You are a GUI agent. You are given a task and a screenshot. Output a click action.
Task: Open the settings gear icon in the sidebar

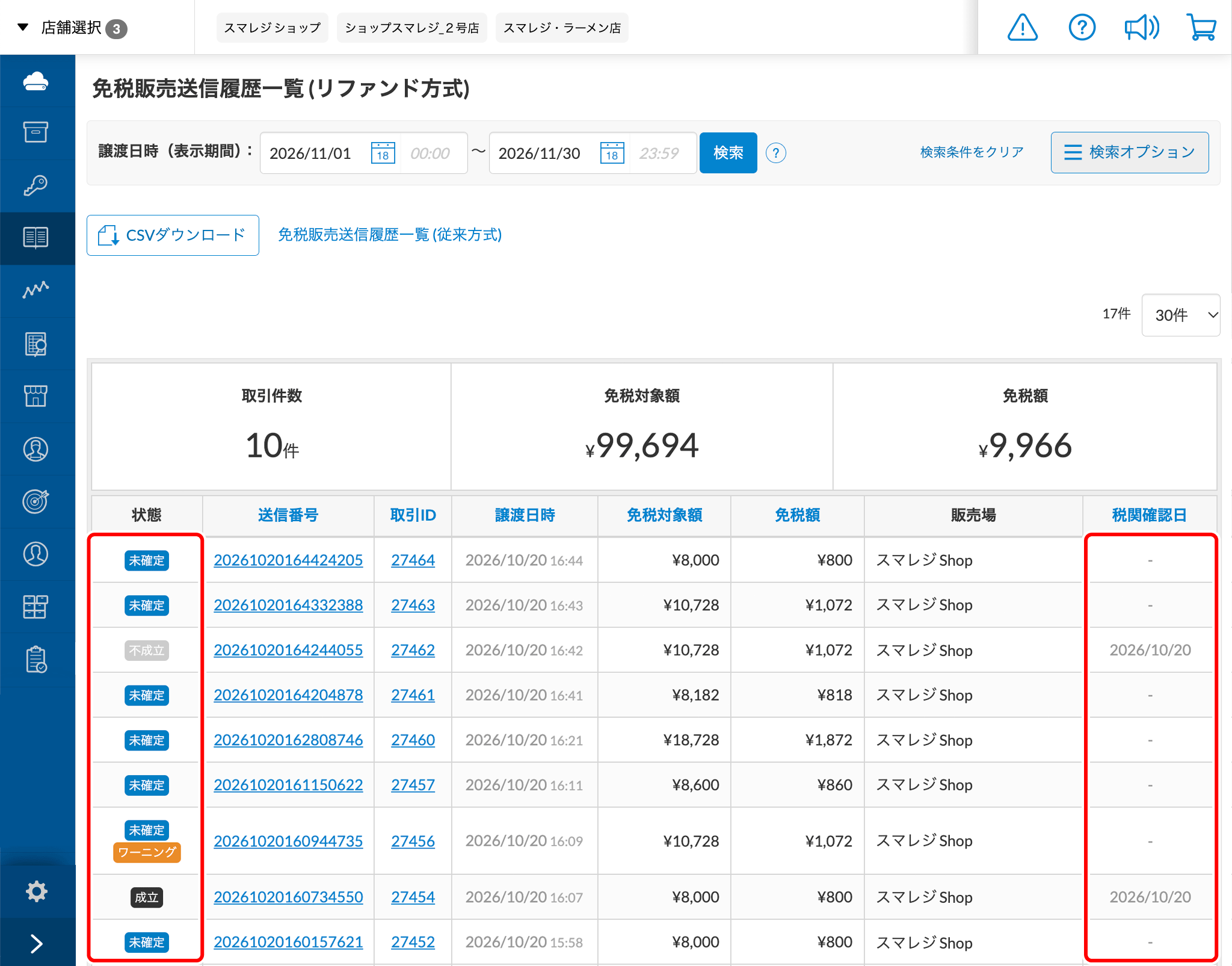click(x=37, y=891)
